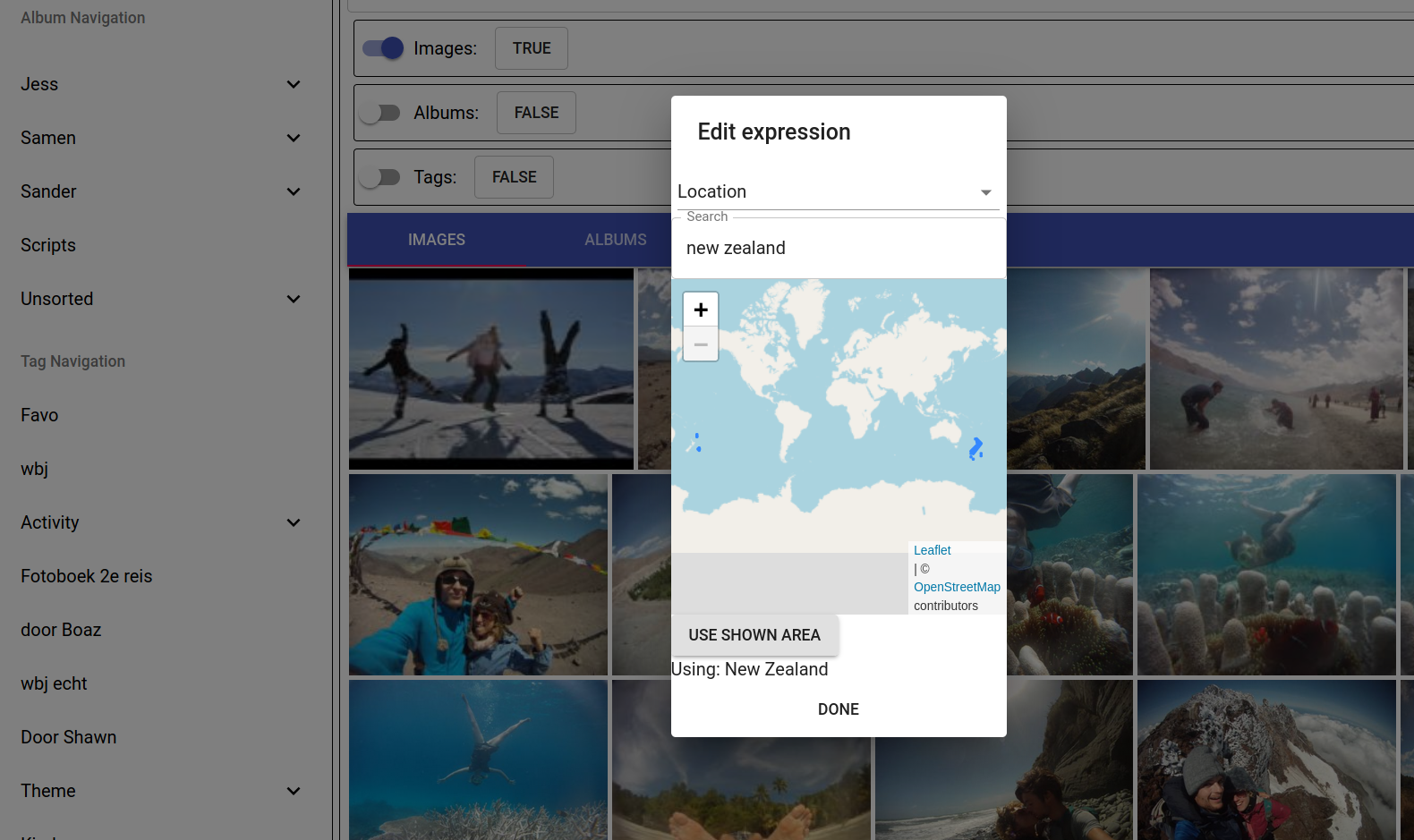Click the FALSE button for Albums
This screenshot has height=840, width=1414.
pos(536,113)
